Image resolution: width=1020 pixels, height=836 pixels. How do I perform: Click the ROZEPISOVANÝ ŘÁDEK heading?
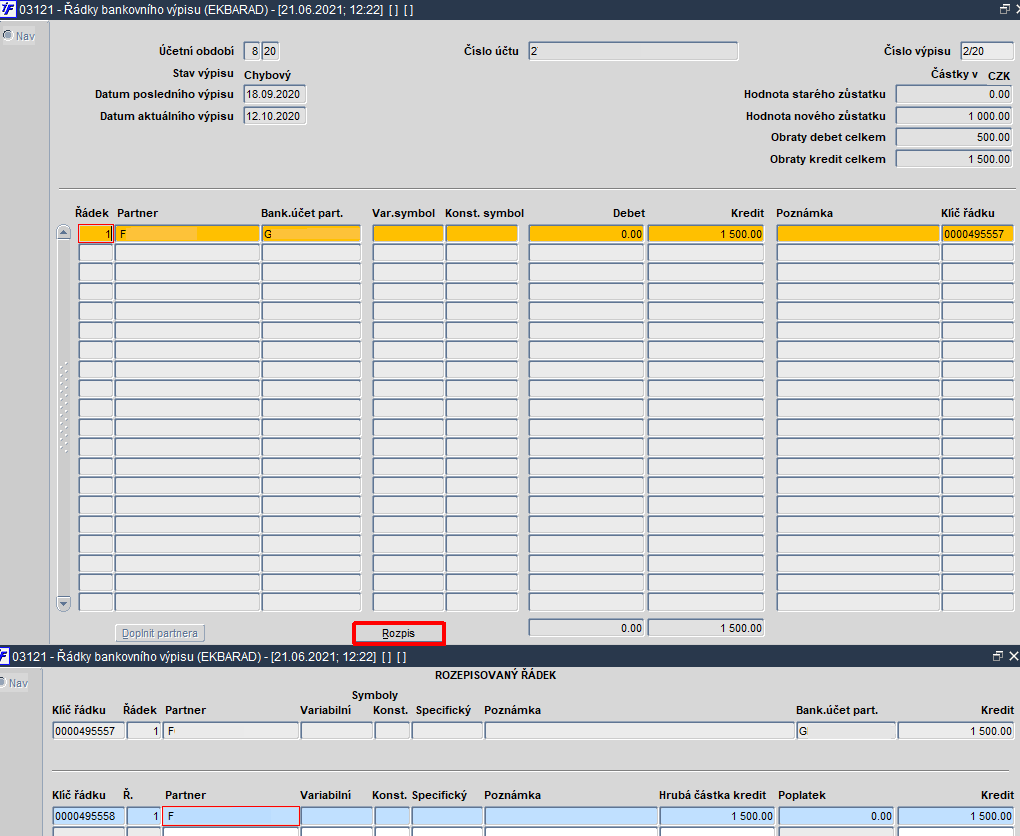coord(496,675)
